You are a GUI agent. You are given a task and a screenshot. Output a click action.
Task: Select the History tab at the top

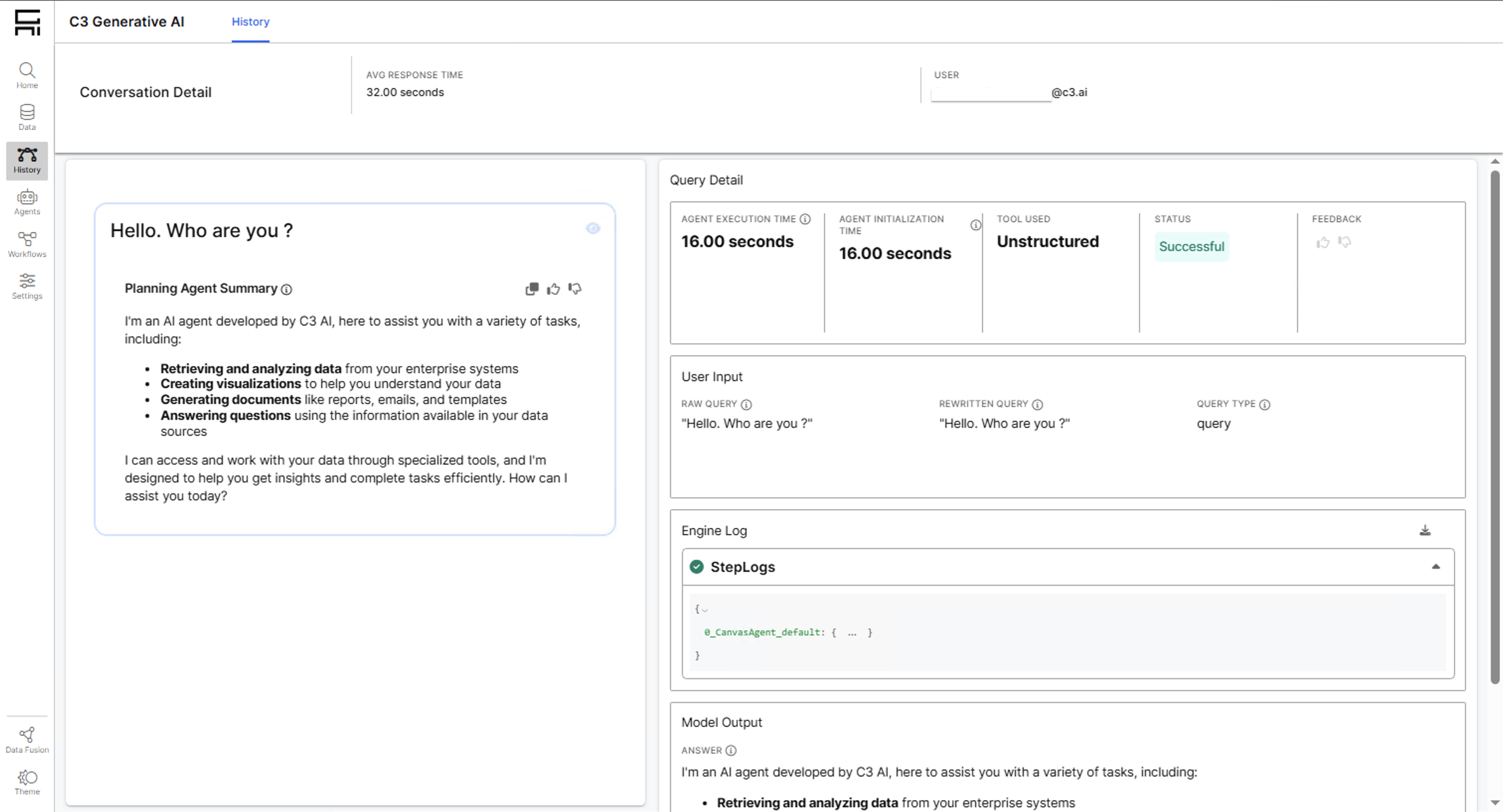(x=250, y=21)
